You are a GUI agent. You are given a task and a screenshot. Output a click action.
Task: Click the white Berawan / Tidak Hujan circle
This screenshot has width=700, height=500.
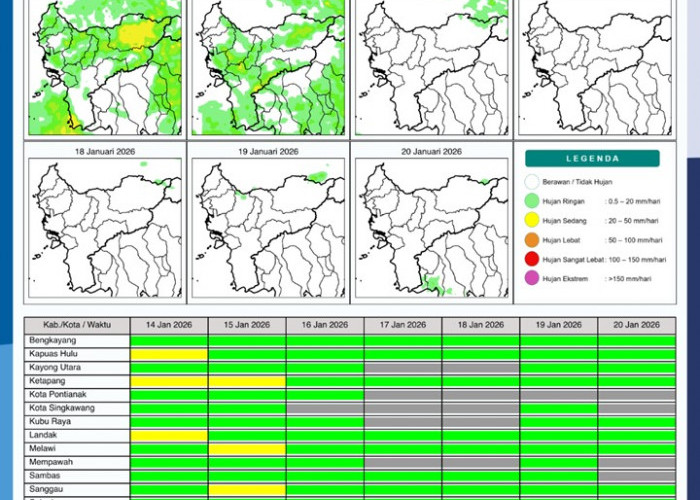(531, 182)
